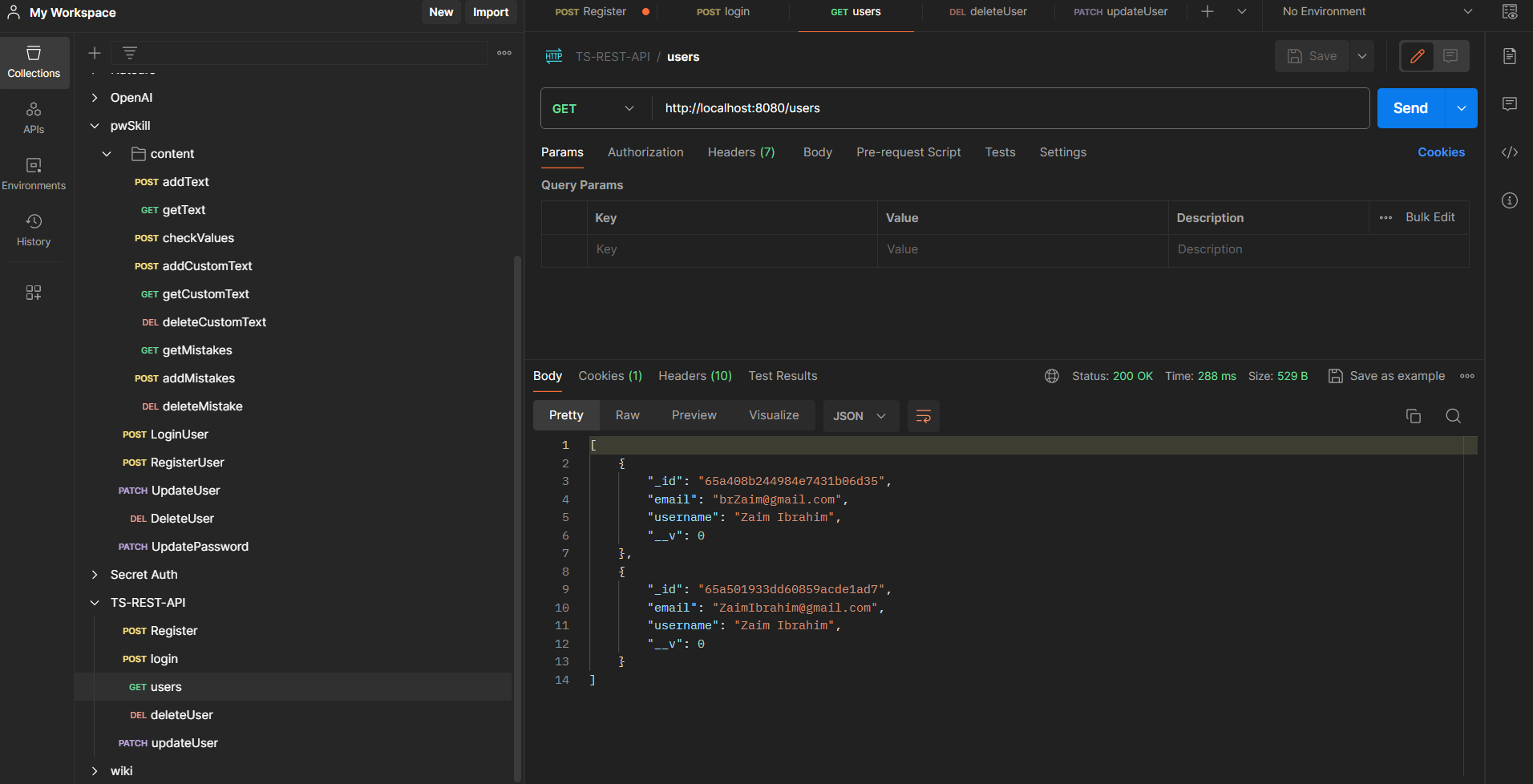Open the code snippet panel
The height and width of the screenshot is (784, 1533).
point(1509,152)
